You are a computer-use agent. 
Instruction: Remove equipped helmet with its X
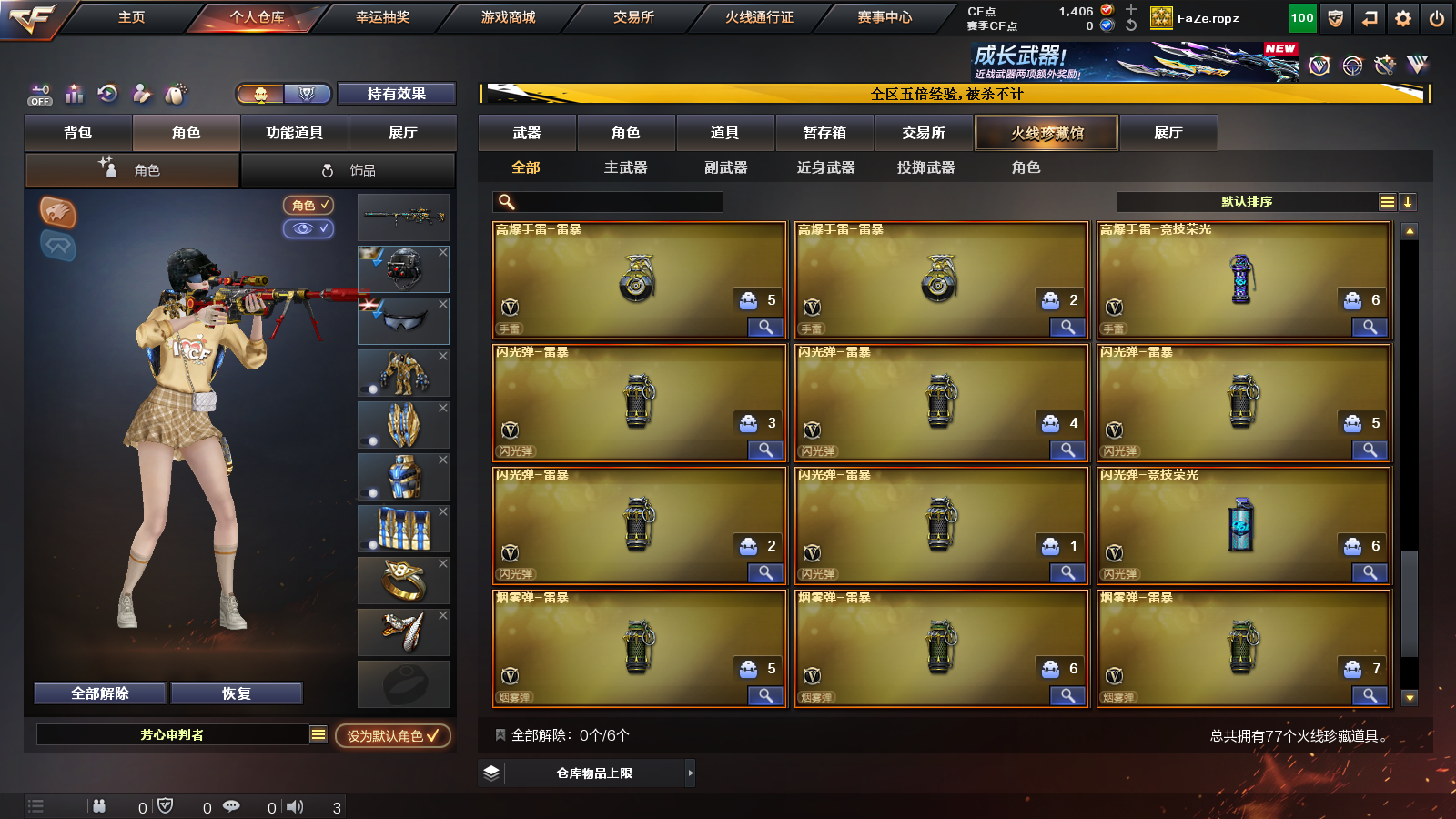pyautogui.click(x=443, y=252)
